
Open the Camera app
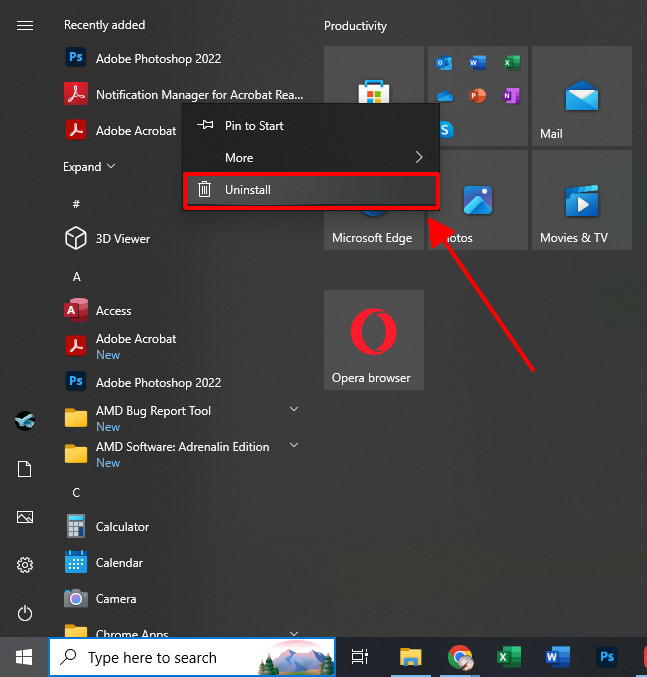(115, 599)
